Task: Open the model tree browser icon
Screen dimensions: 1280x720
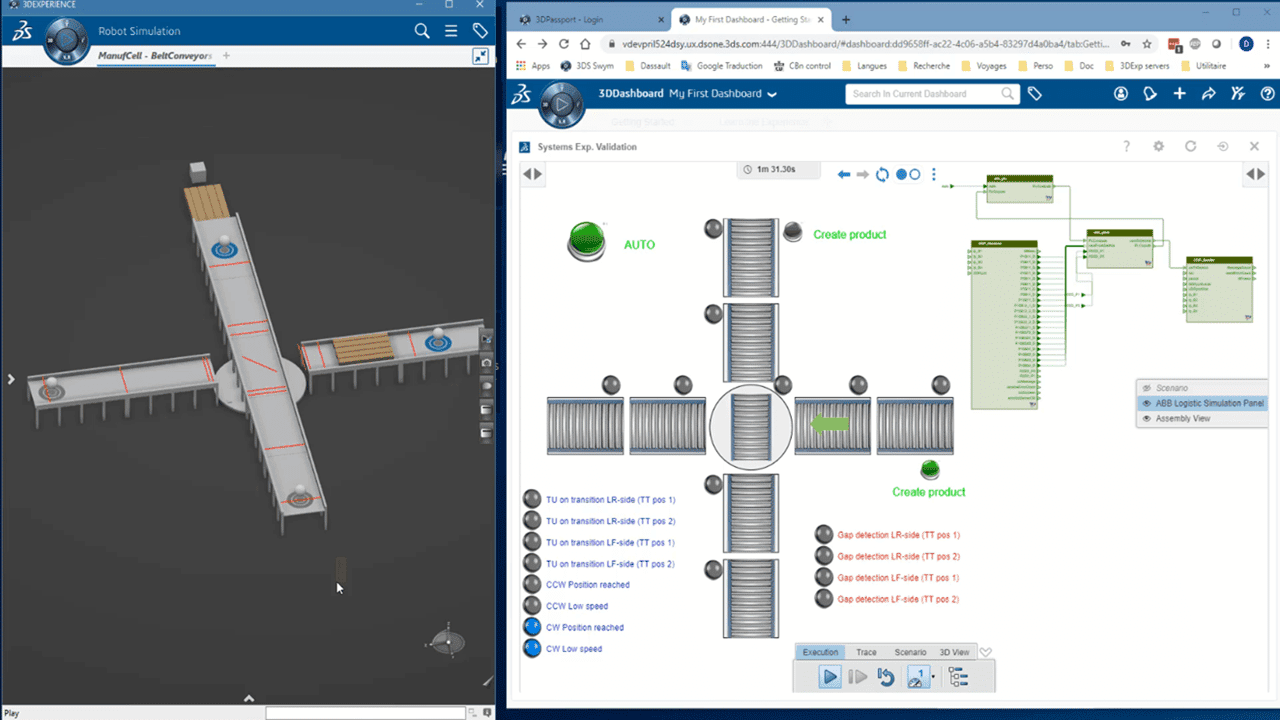Action: (958, 677)
